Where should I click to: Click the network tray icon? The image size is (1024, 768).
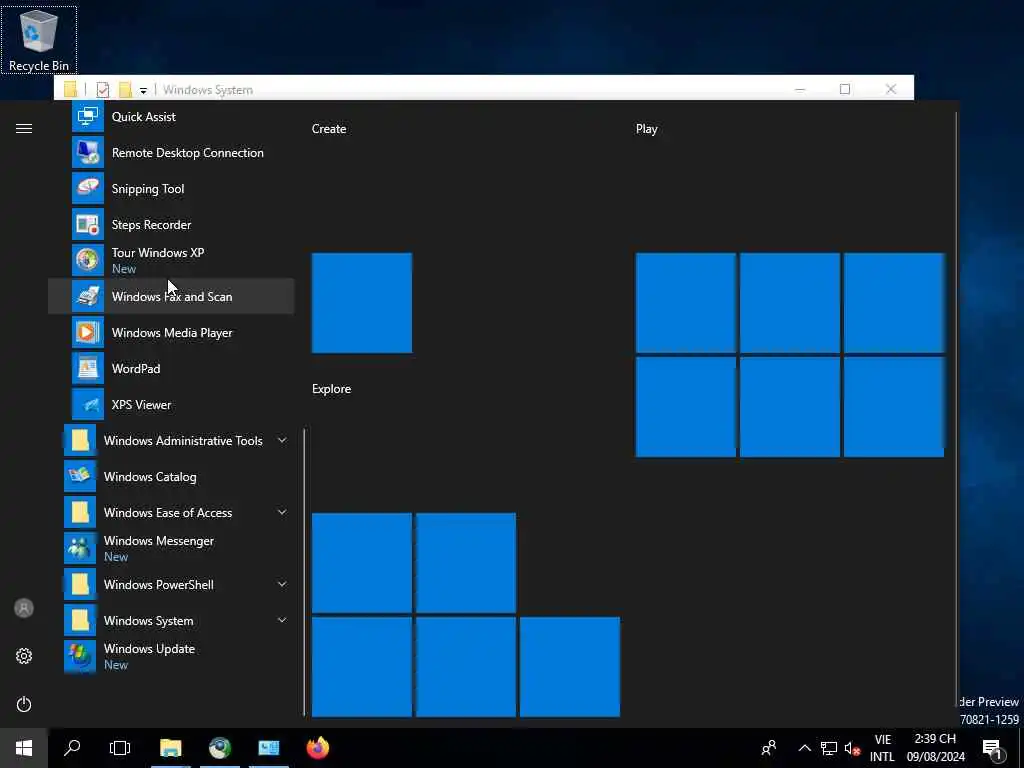(829, 748)
